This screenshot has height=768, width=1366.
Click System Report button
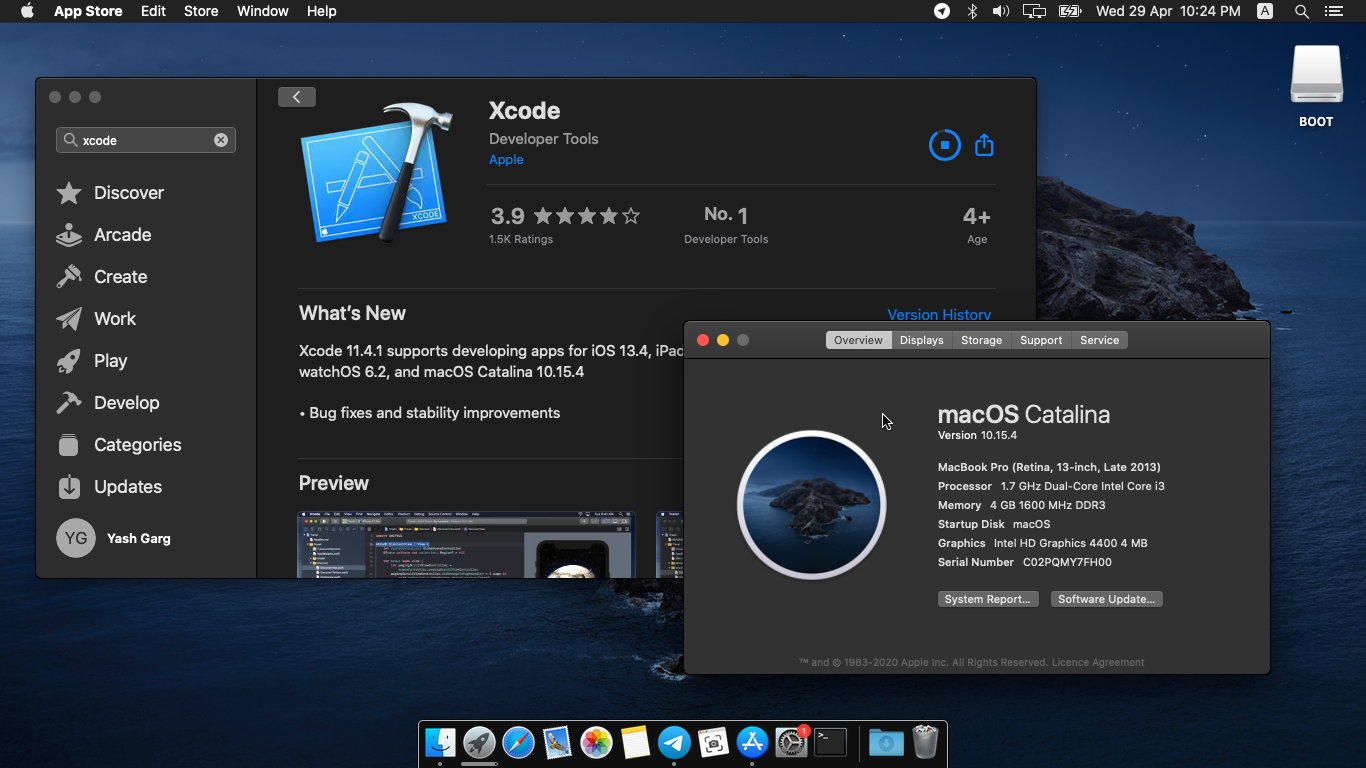point(988,599)
